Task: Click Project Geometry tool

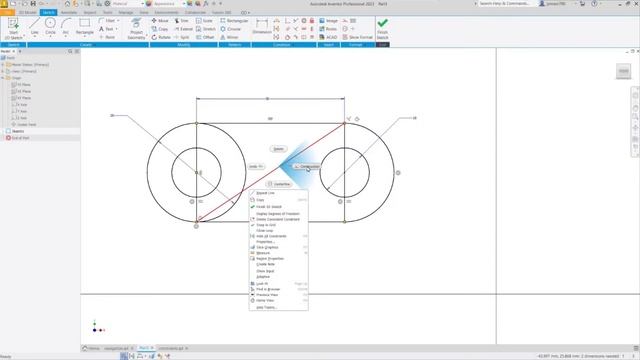Action: click(x=136, y=29)
